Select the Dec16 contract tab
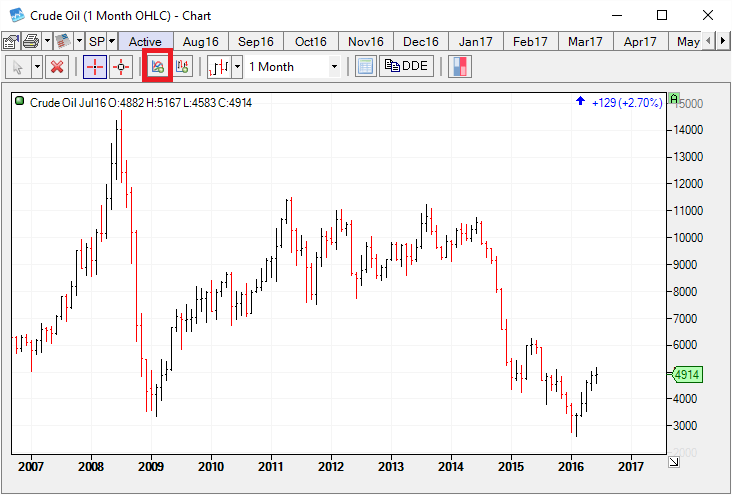The width and height of the screenshot is (732, 495). coord(420,41)
